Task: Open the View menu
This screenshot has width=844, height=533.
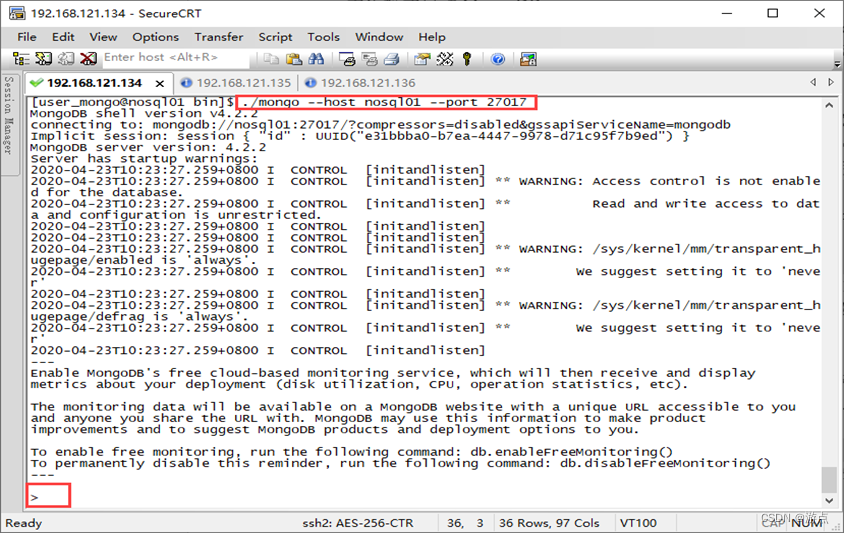Action: 103,37
